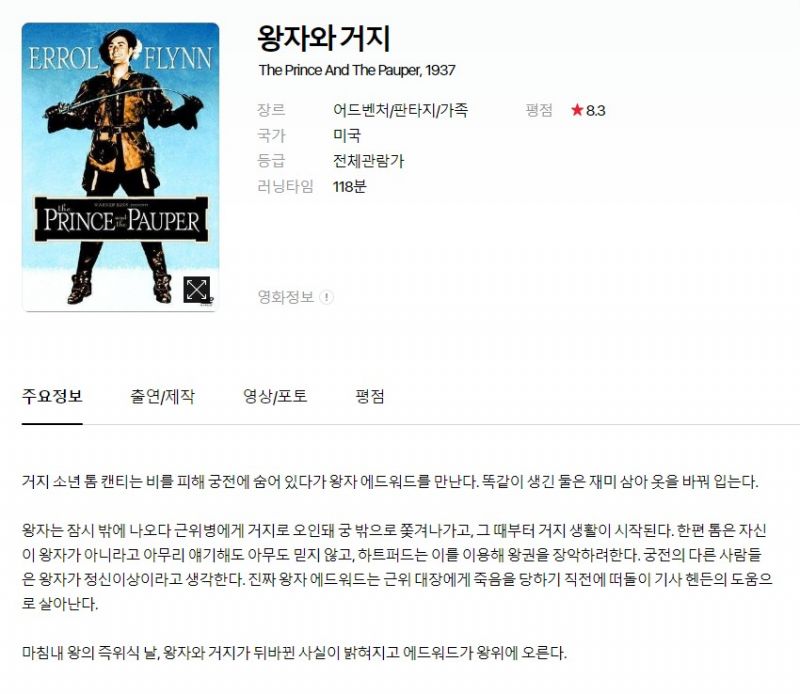This screenshot has width=800, height=694.
Task: Click the expand poster fullscreen icon
Action: 196,289
